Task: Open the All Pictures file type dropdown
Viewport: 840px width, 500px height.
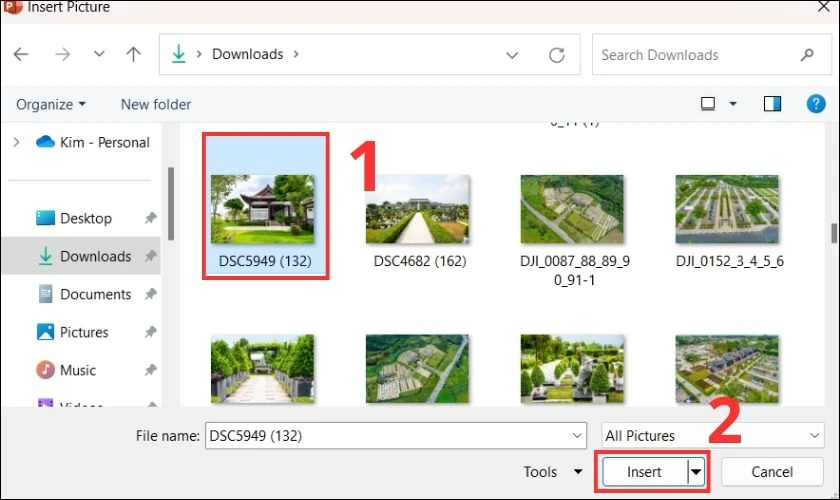Action: 712,436
